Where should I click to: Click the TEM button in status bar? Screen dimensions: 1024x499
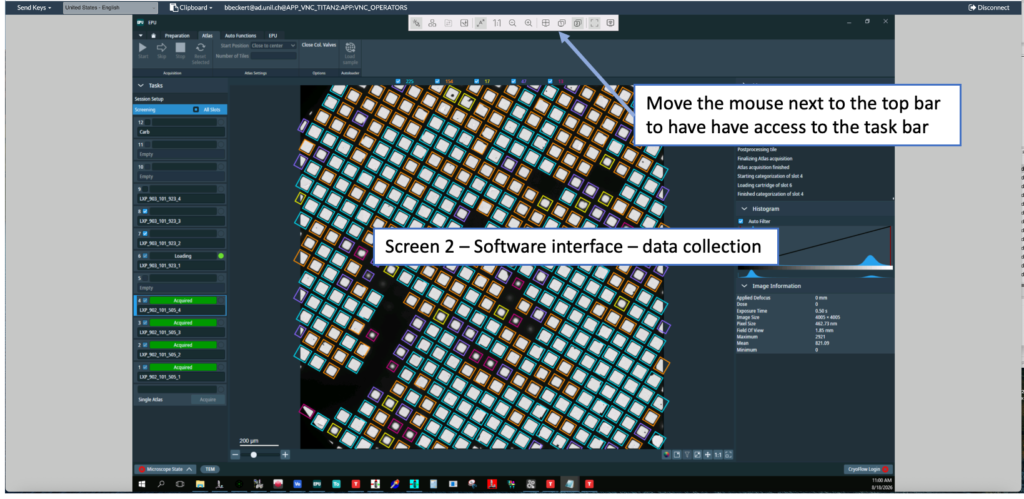pyautogui.click(x=210, y=469)
